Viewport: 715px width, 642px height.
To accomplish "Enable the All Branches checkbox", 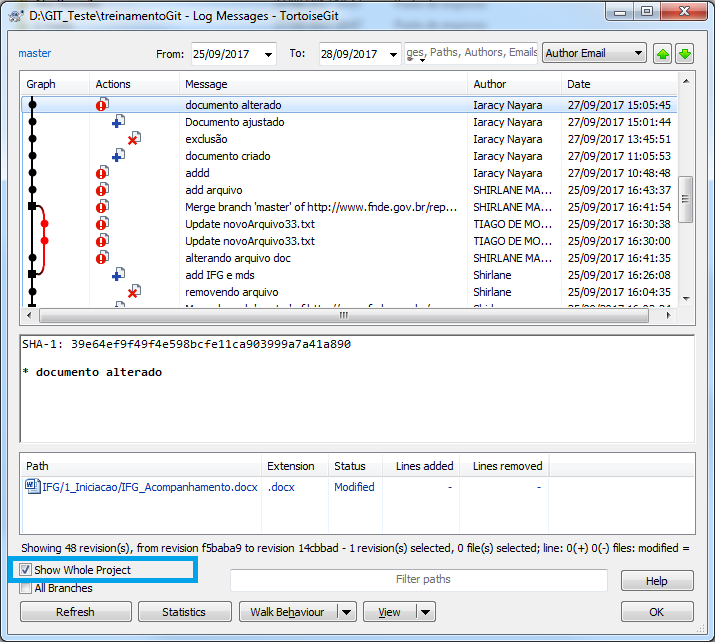I will click(26, 588).
